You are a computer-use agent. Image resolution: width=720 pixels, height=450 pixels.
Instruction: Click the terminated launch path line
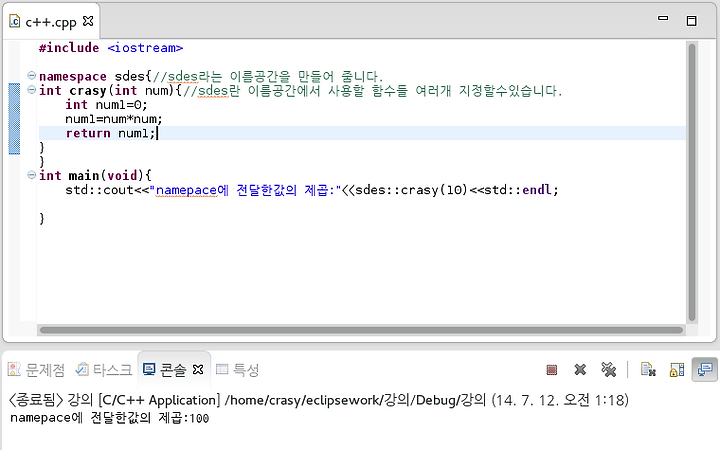point(318,400)
